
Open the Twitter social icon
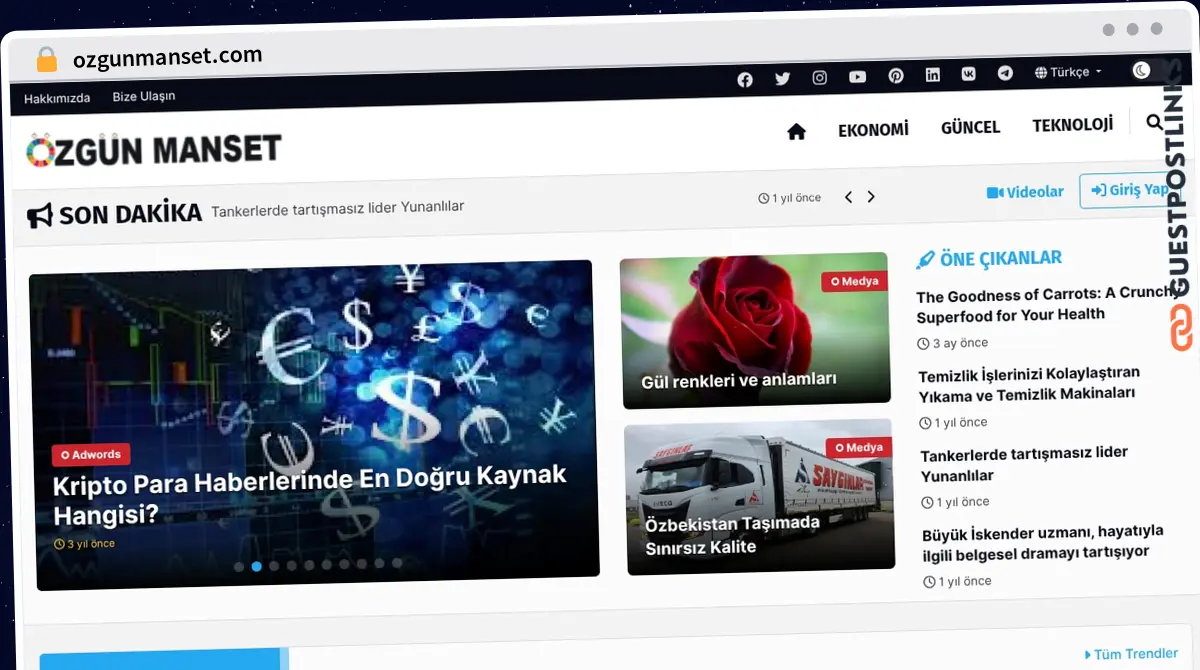[x=782, y=79]
